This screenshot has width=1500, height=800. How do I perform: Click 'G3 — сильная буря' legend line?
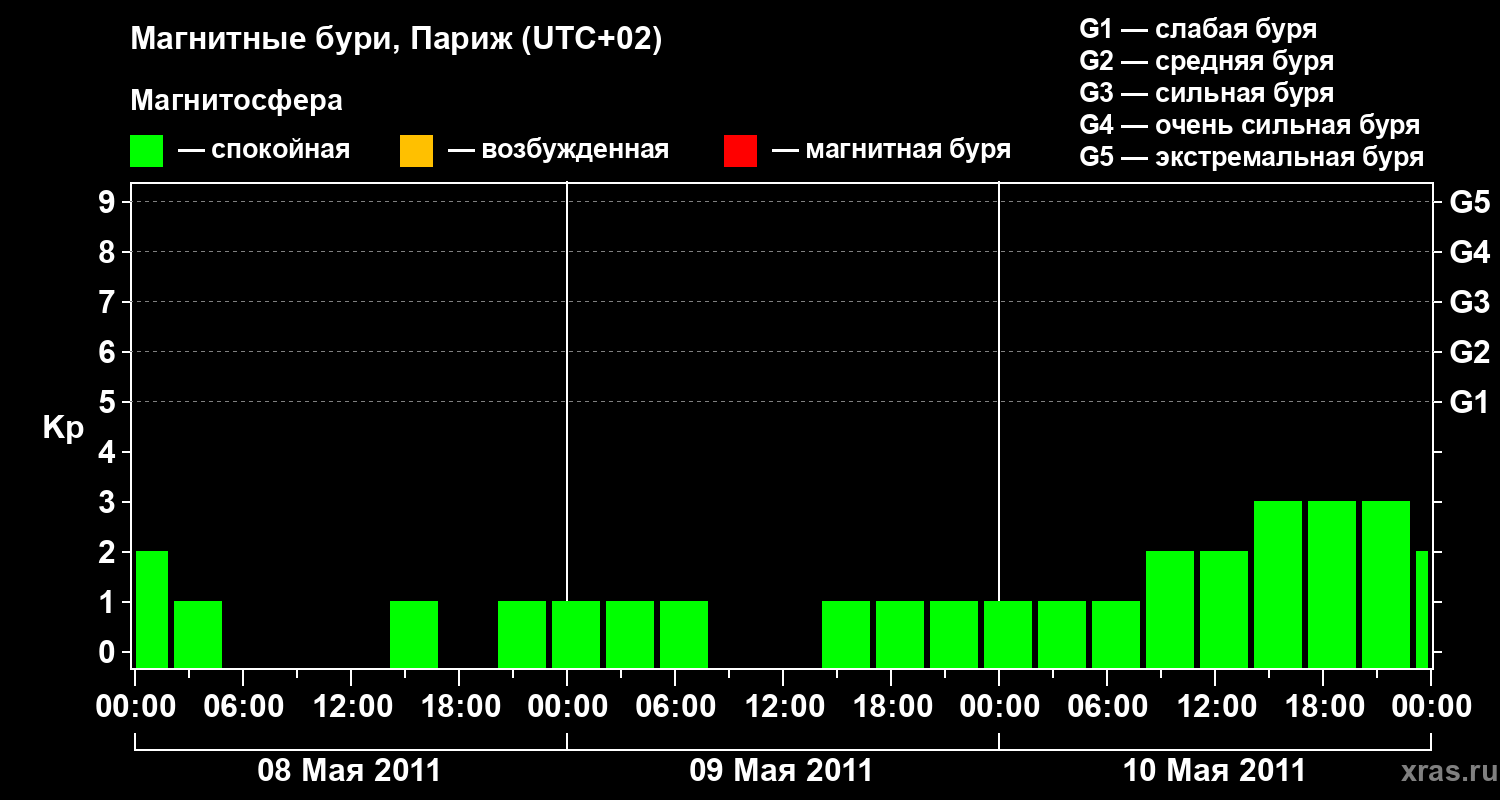[x=1206, y=93]
